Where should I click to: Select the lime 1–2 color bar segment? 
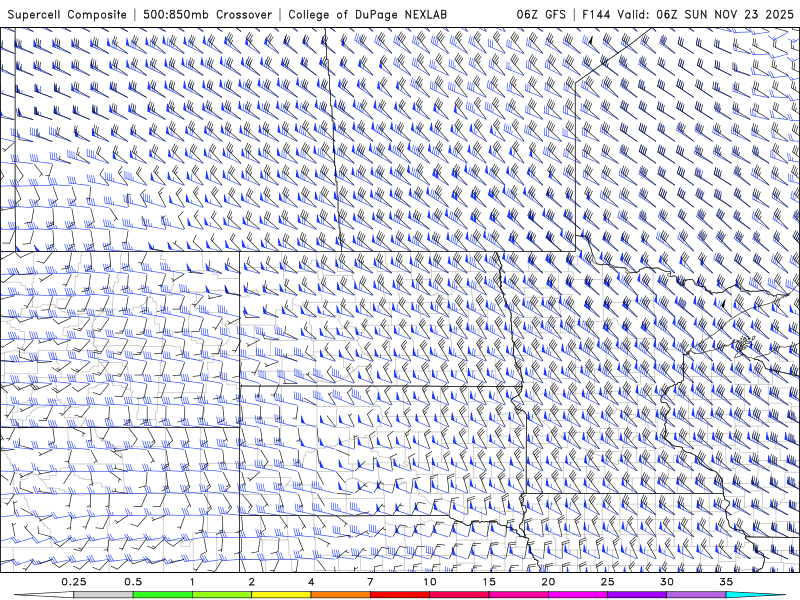(x=222, y=595)
